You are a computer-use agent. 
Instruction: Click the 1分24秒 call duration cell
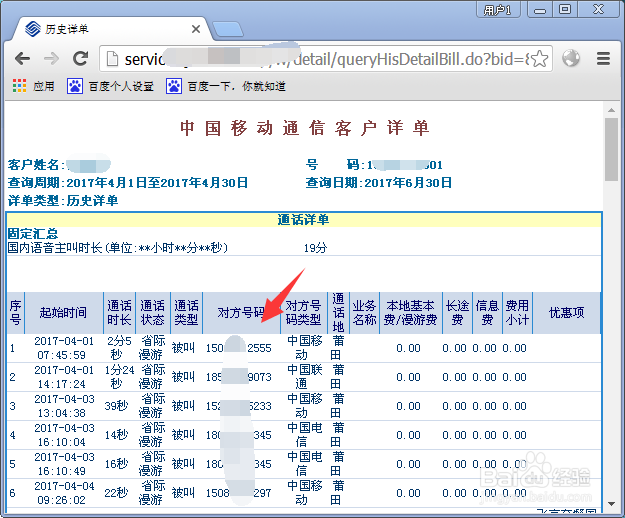(119, 377)
